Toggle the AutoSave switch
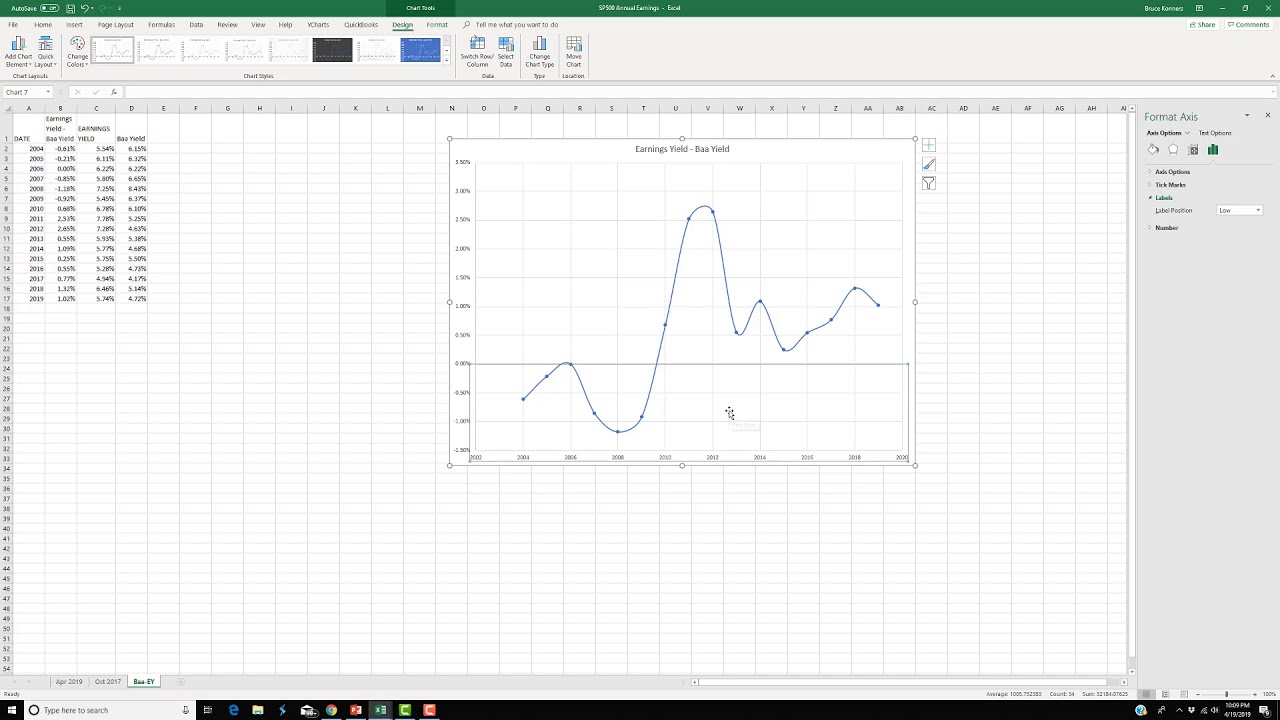Screen dimensions: 1280x720 tap(49, 8)
